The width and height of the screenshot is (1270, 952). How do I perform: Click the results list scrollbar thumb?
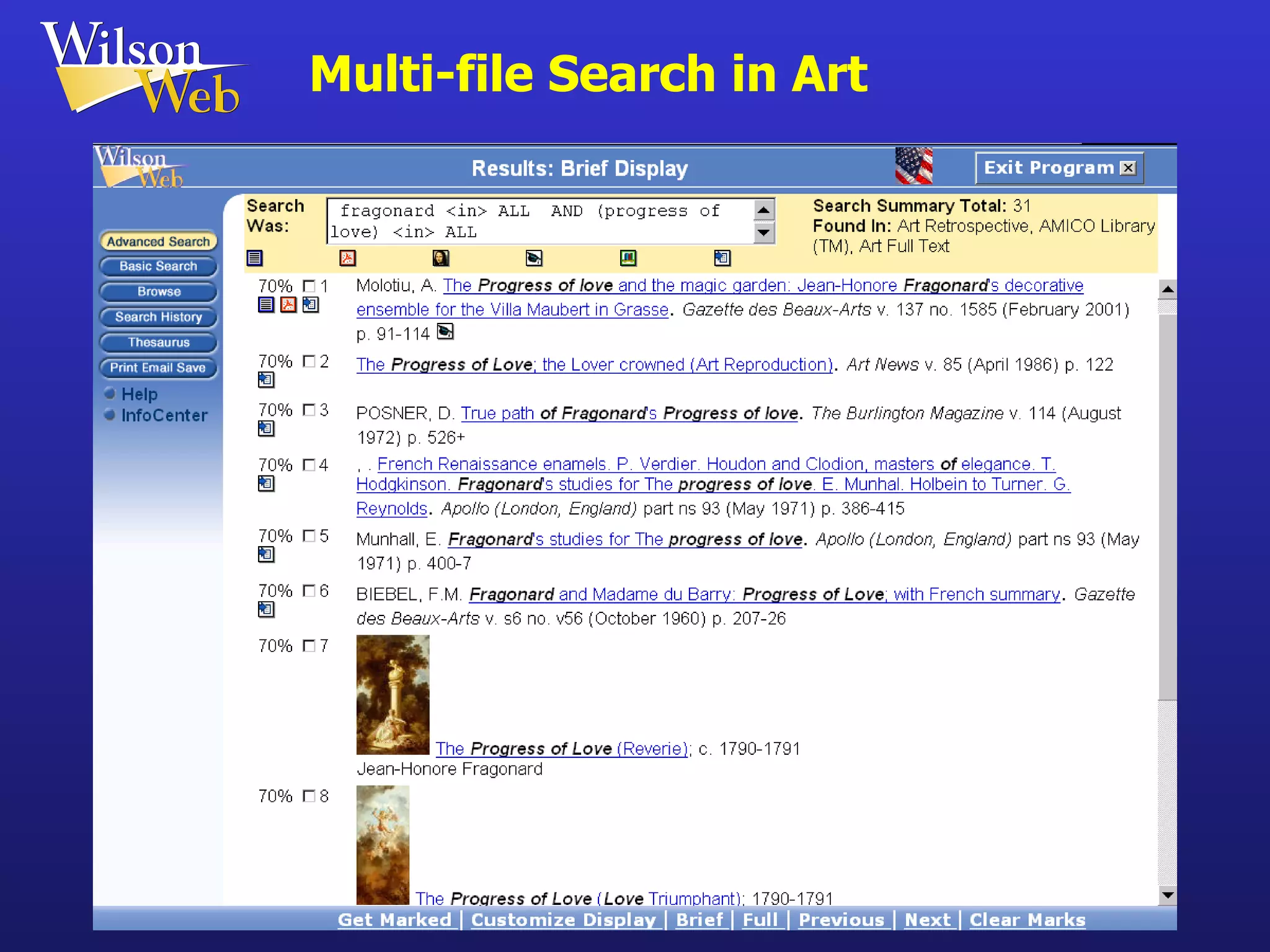coord(1168,507)
